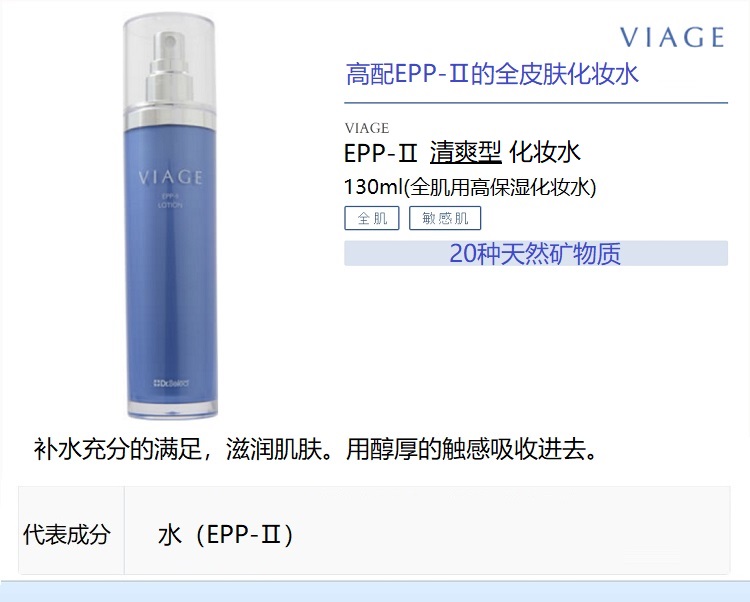Click the Dr.Select logo on bottle bottom
The image size is (750, 602).
click(x=171, y=383)
